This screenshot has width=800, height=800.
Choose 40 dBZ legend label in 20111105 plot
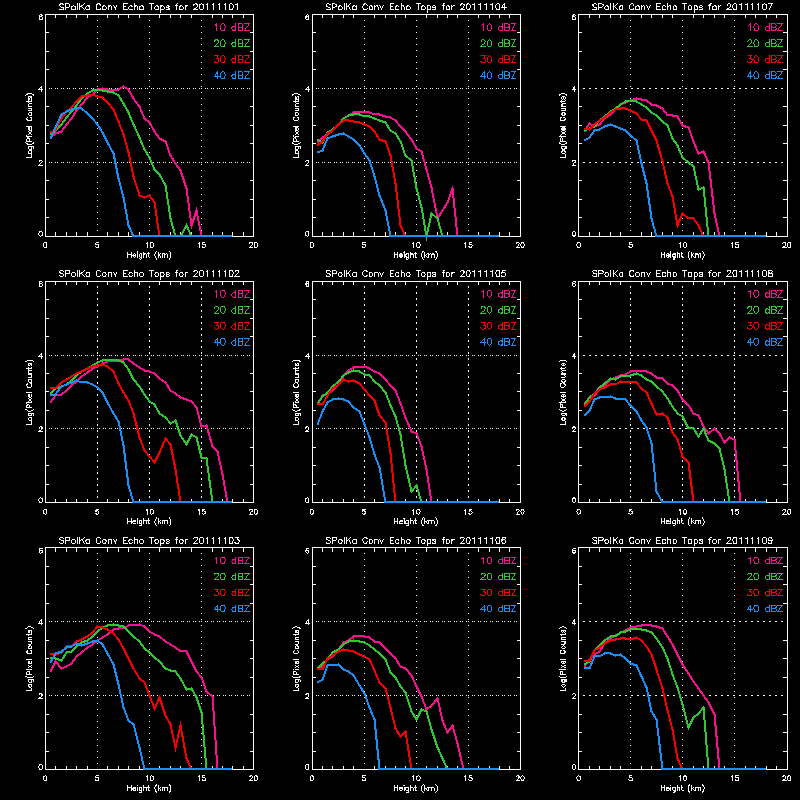pos(498,342)
